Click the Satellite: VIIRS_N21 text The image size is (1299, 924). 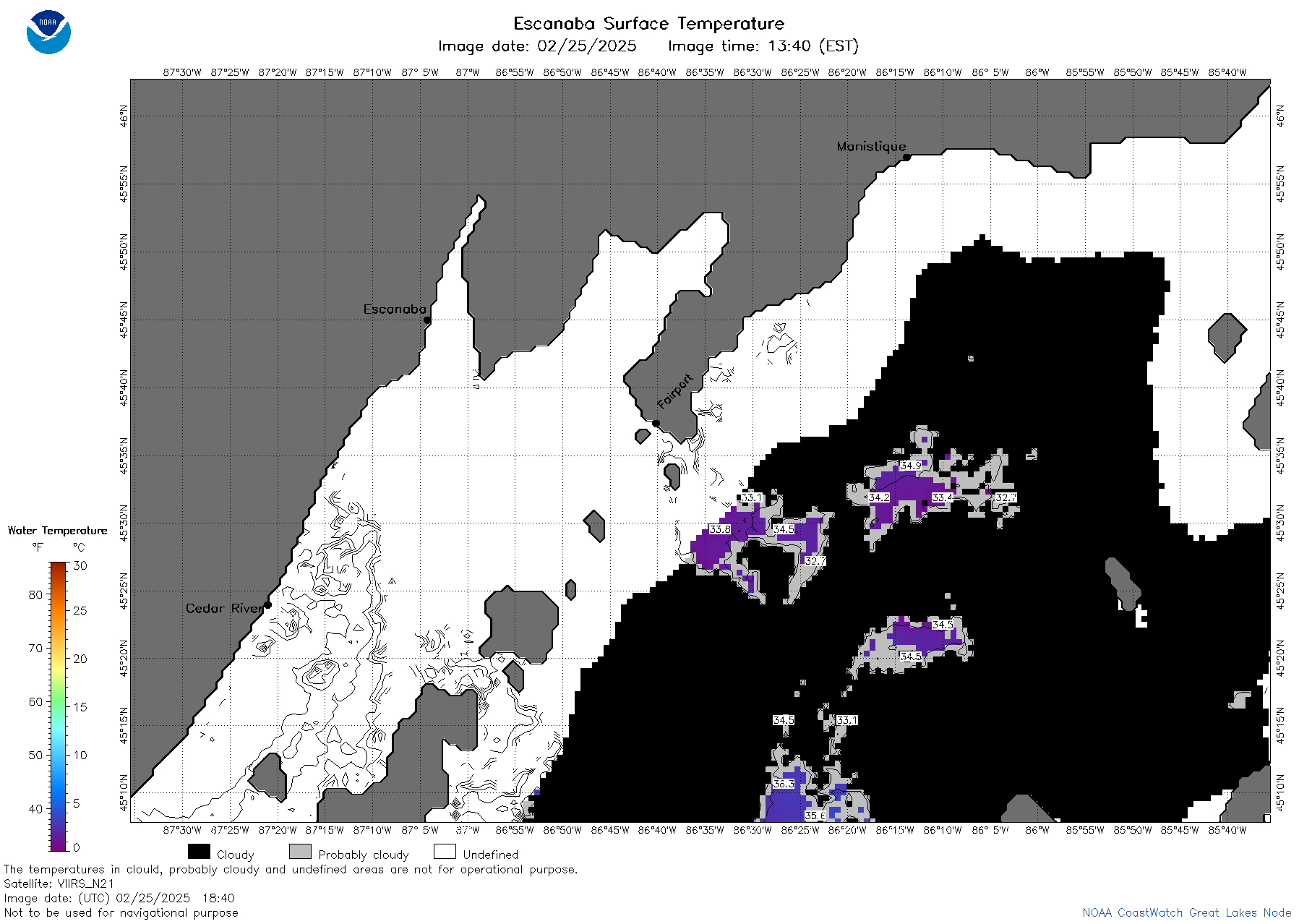pos(59,884)
